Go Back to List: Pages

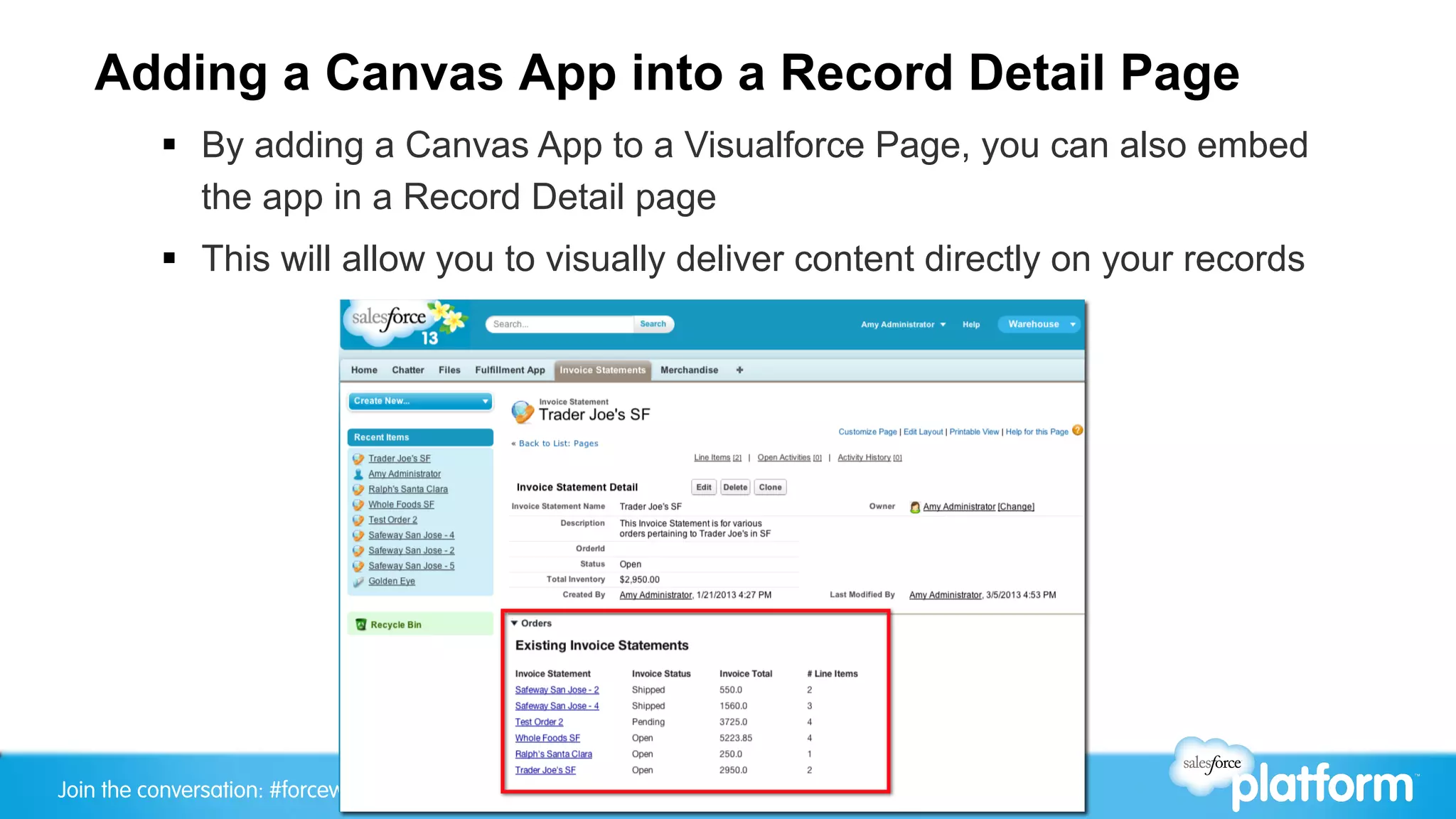pos(558,443)
